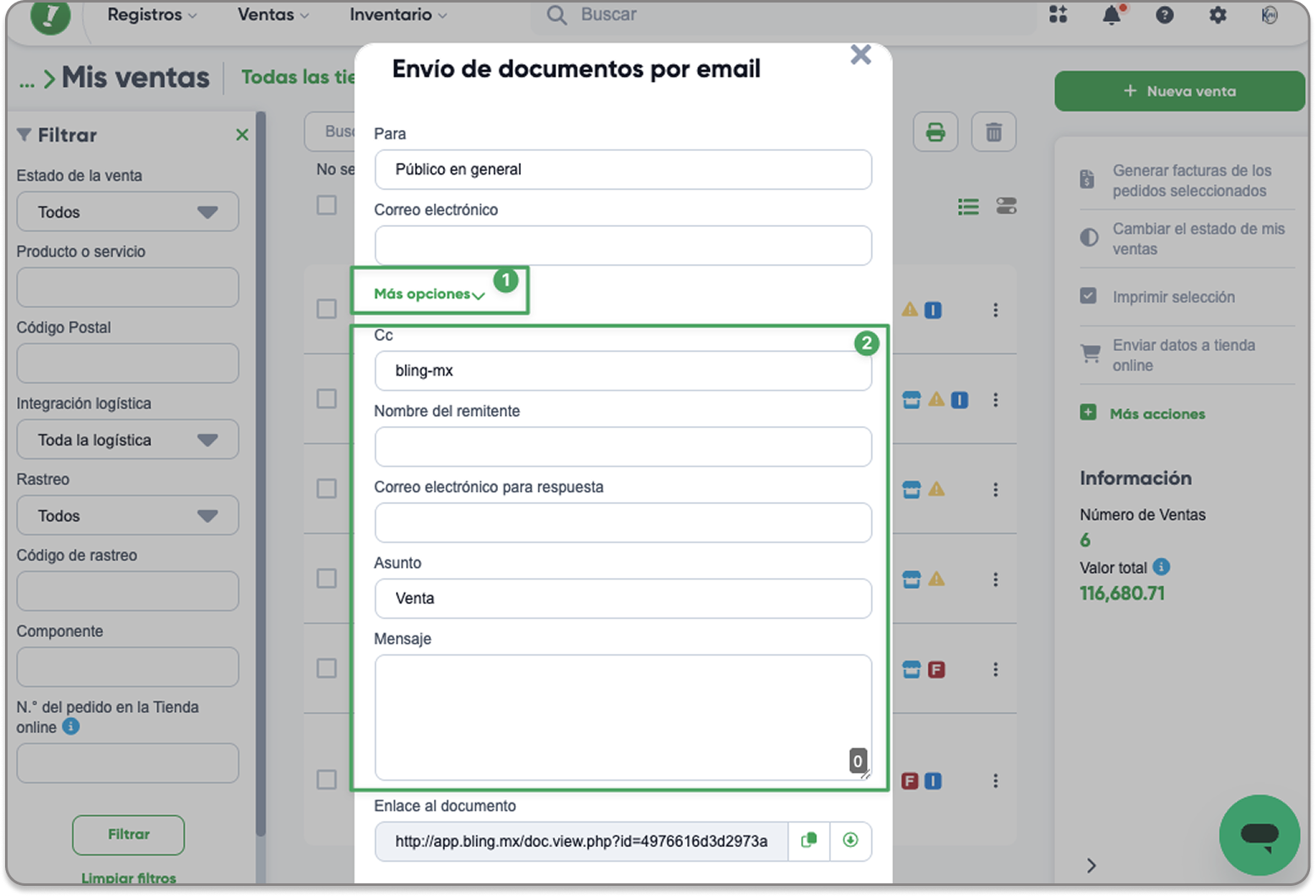Click the Buscar search field
The height and width of the screenshot is (896, 1316).
click(783, 14)
